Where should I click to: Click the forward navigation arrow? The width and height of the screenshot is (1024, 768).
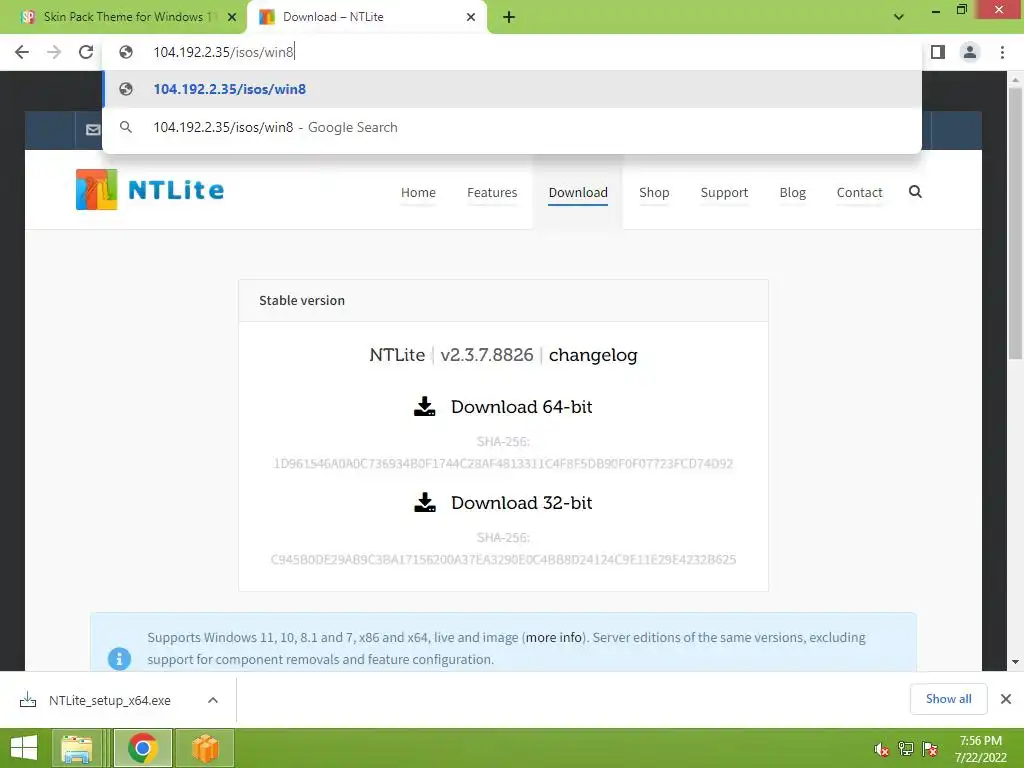54,52
